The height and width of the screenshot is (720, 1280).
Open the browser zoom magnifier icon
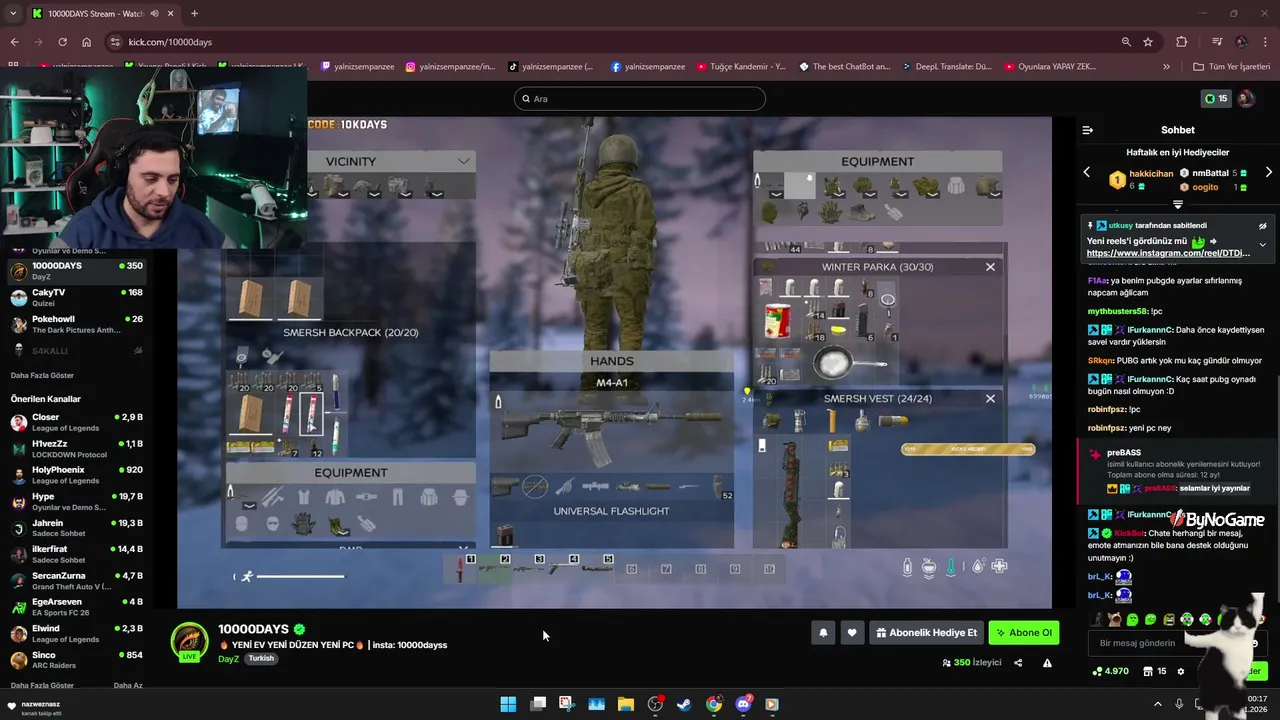coord(1126,42)
